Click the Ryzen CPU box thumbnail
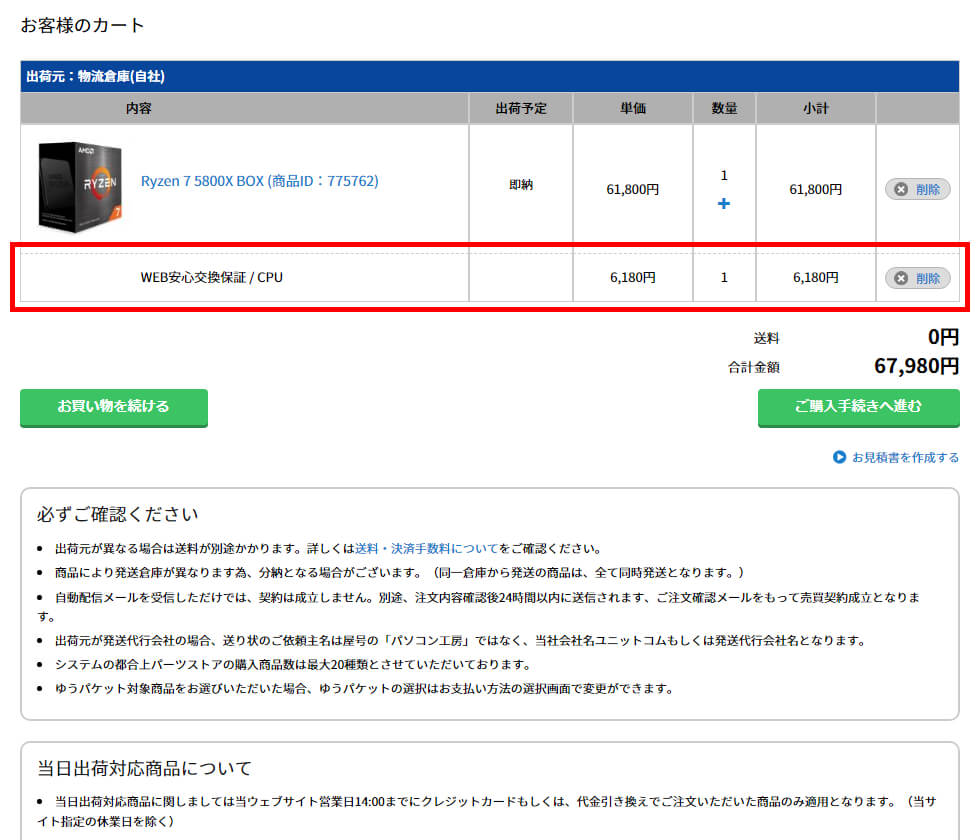Viewport: 980px width, 840px height. click(x=80, y=187)
